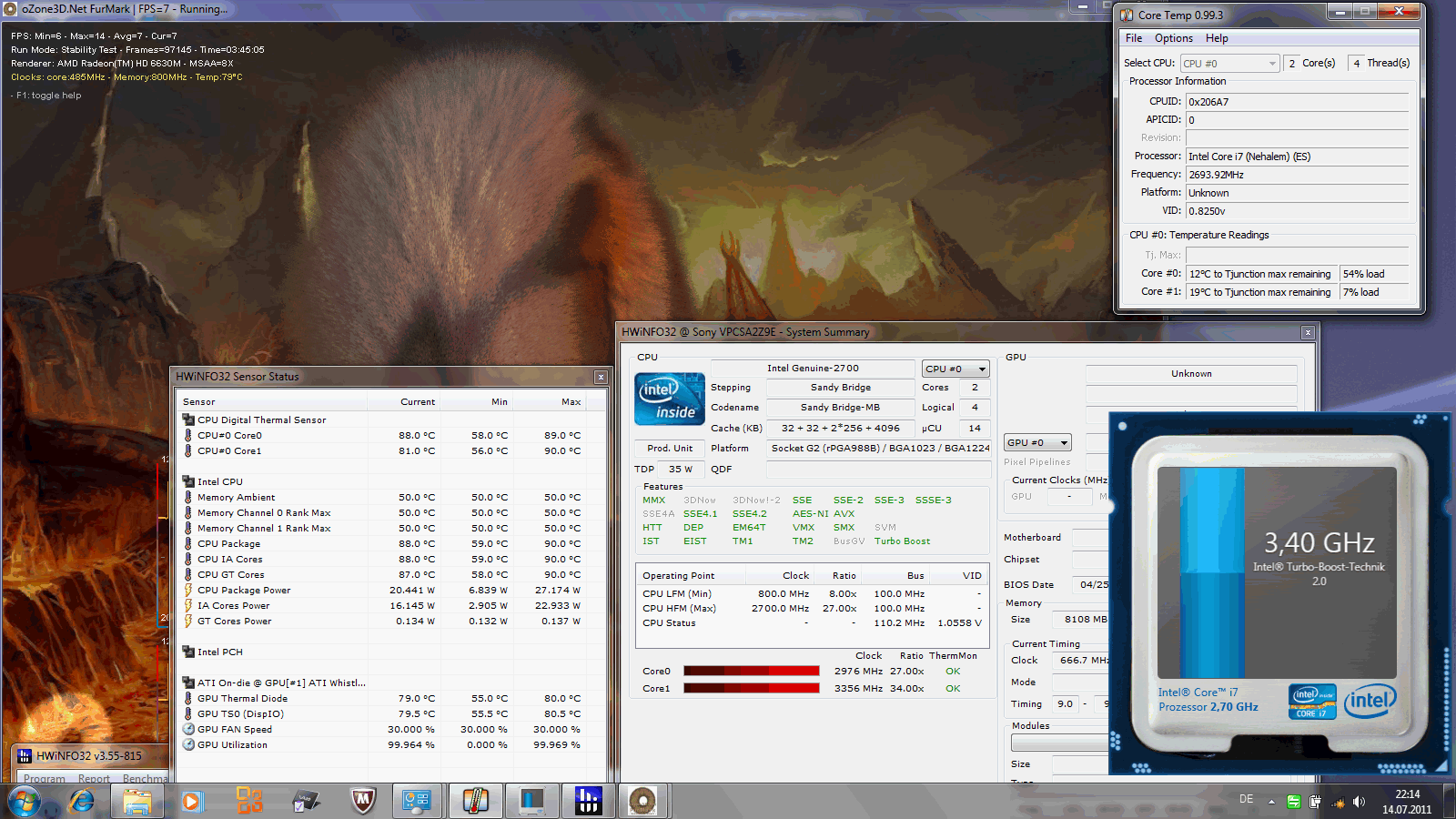Click the HWiNFO32 v3.55-815 title icon
Image resolution: width=1456 pixels, height=819 pixels.
(x=25, y=756)
